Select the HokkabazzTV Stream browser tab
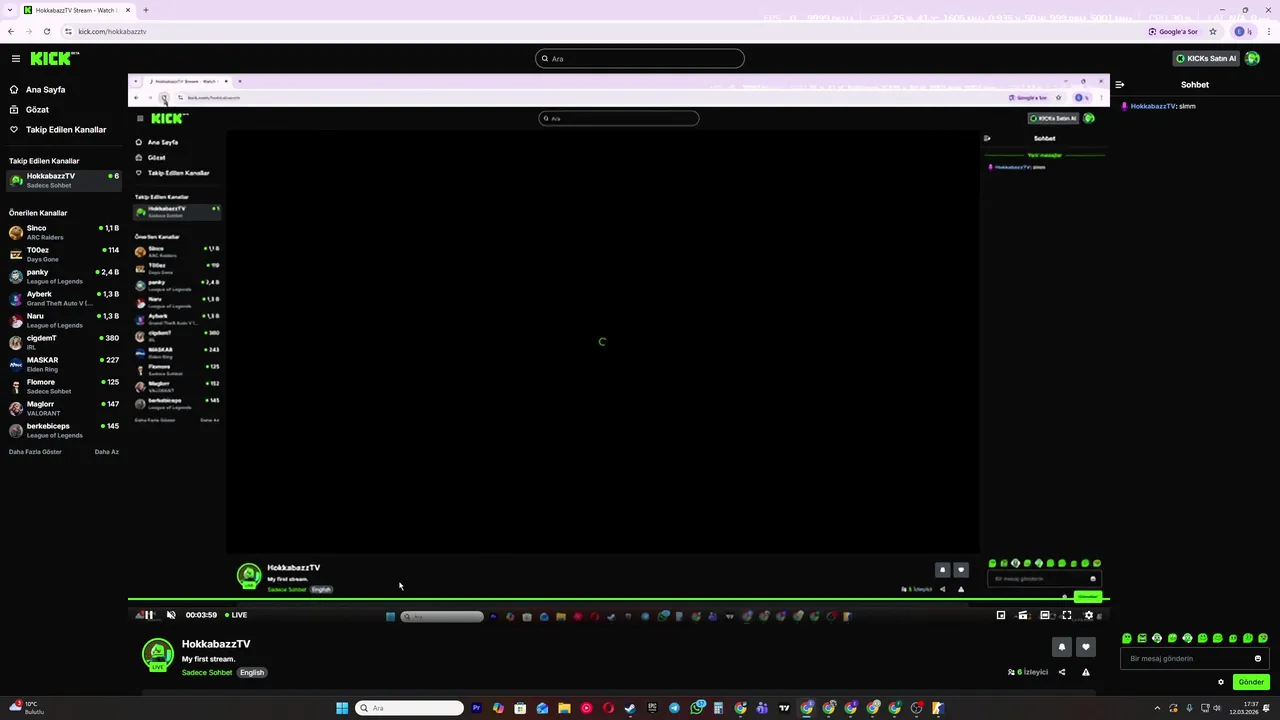Image resolution: width=1280 pixels, height=720 pixels. coord(76,10)
